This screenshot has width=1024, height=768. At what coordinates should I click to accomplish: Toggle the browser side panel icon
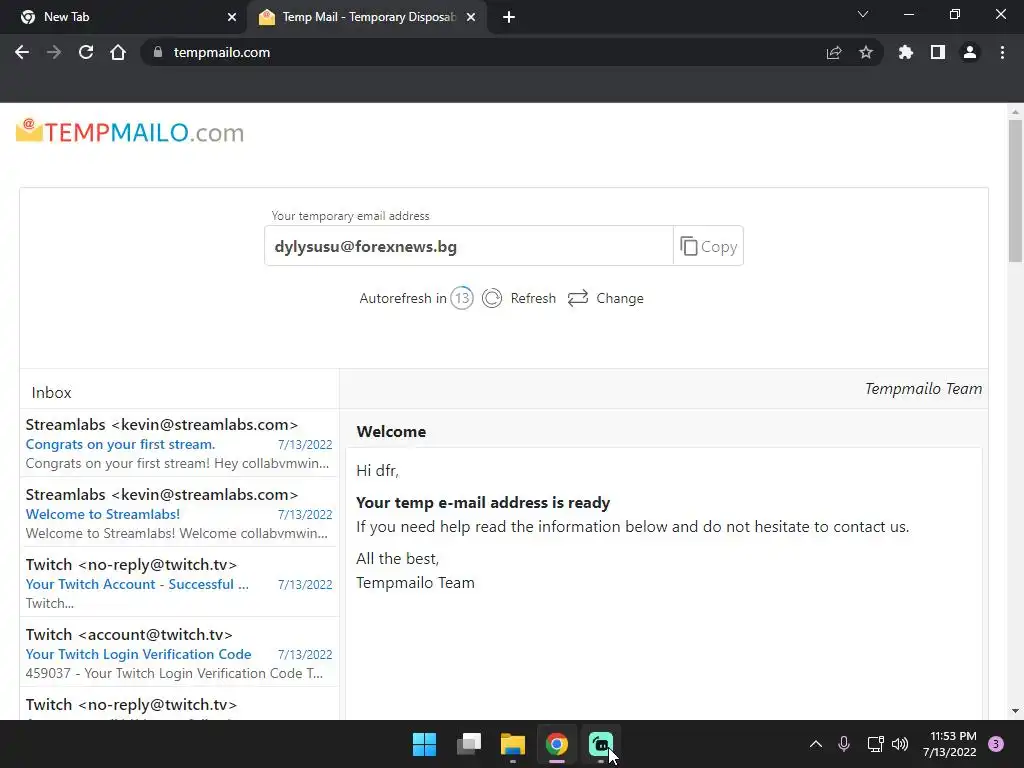pyautogui.click(x=938, y=52)
